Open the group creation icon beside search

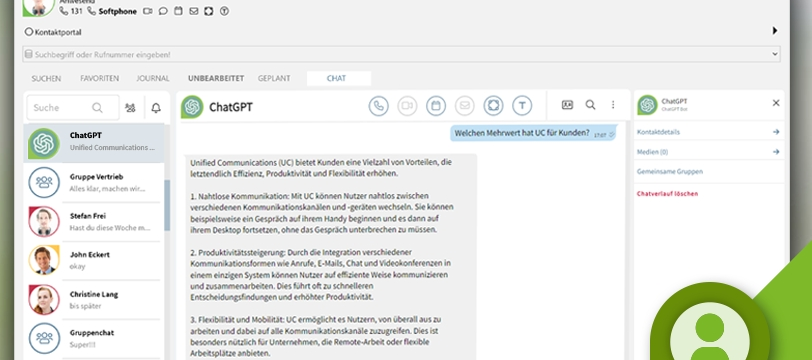[x=130, y=108]
